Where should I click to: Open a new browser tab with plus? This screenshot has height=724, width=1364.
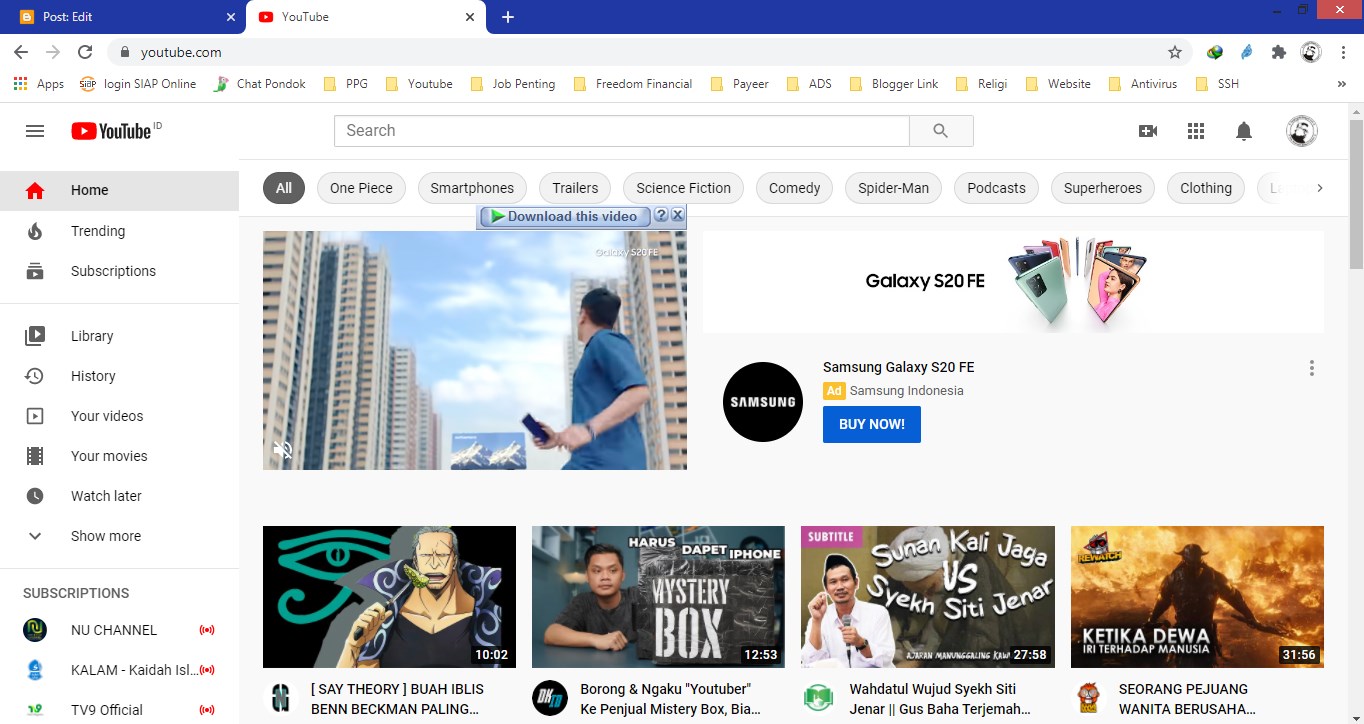(508, 17)
